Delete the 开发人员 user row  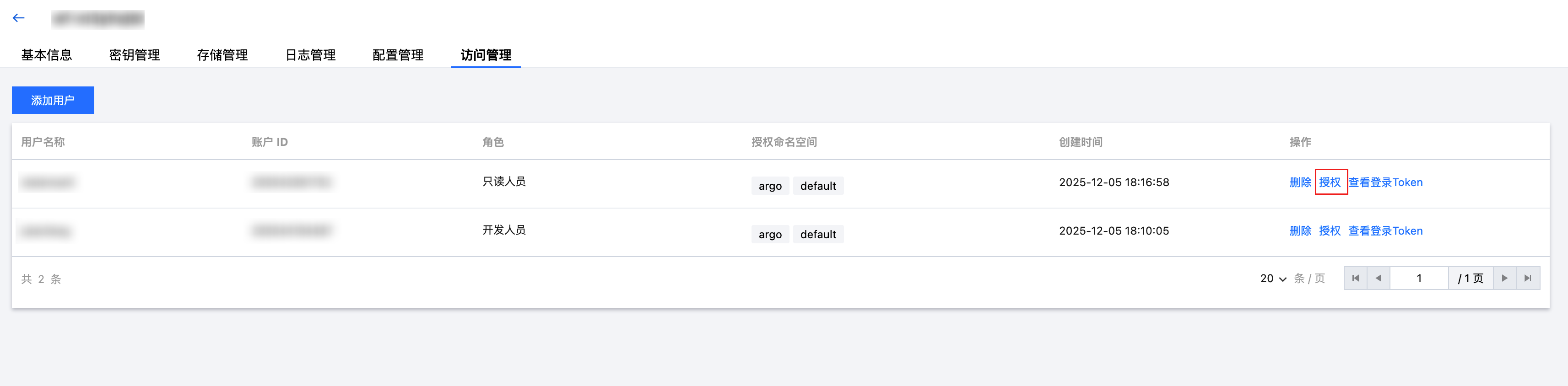click(1299, 231)
